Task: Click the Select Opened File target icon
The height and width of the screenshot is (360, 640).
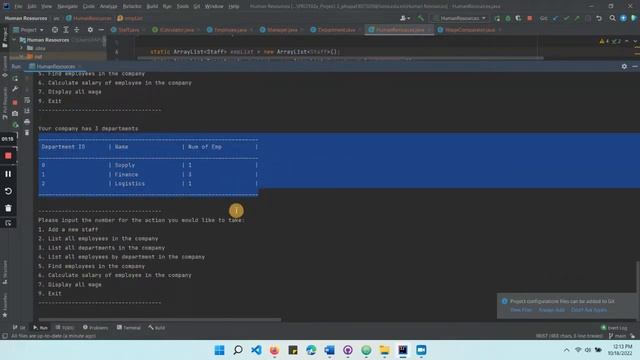Action: [x=55, y=30]
